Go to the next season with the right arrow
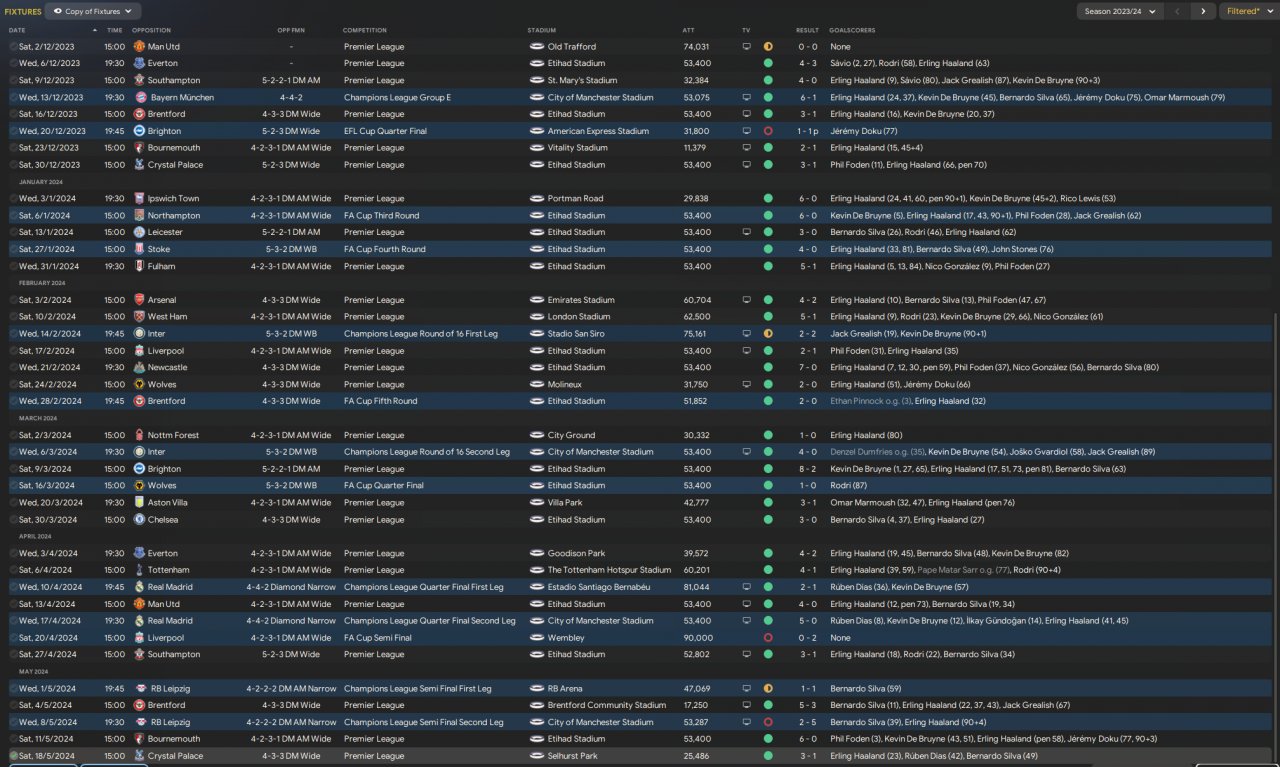Viewport: 1280px width, 767px height. pyautogui.click(x=1203, y=11)
